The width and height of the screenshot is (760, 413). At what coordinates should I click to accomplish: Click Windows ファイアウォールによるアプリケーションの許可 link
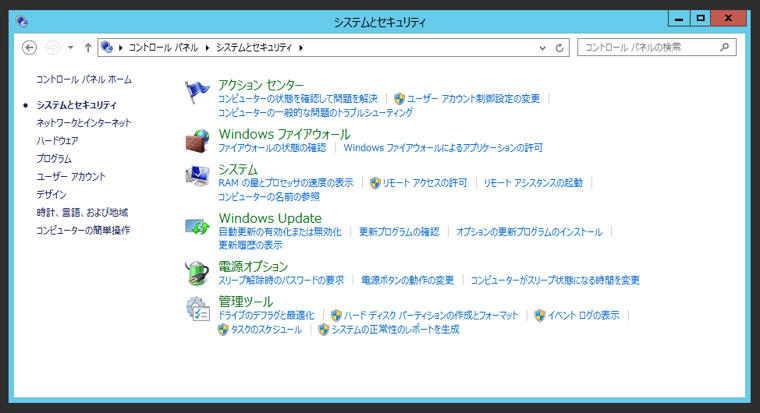coord(443,148)
